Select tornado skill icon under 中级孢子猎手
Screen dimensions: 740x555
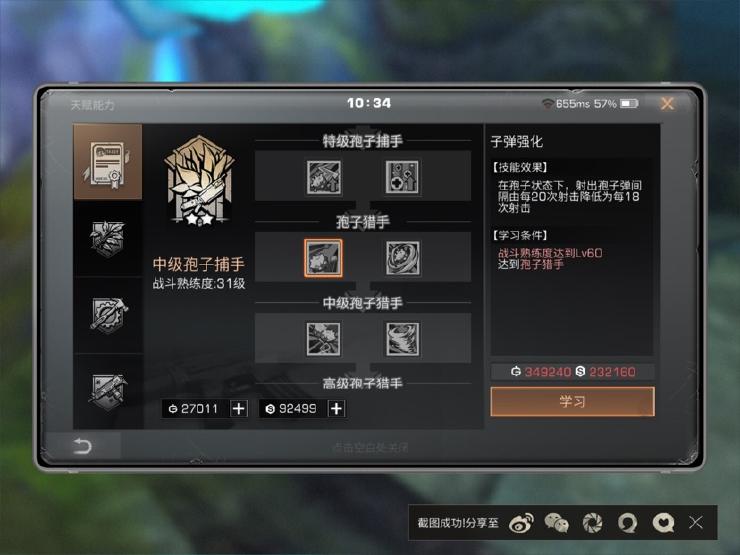point(402,339)
